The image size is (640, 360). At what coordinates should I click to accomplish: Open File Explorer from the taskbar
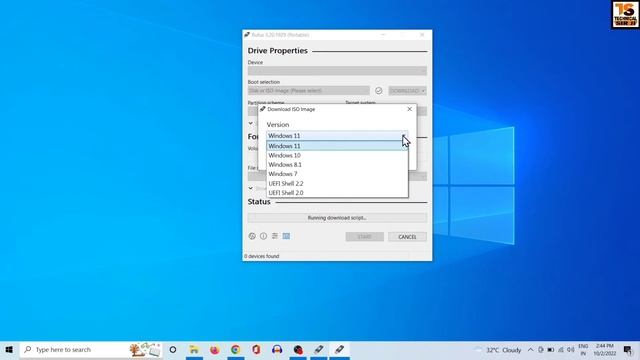click(194, 350)
